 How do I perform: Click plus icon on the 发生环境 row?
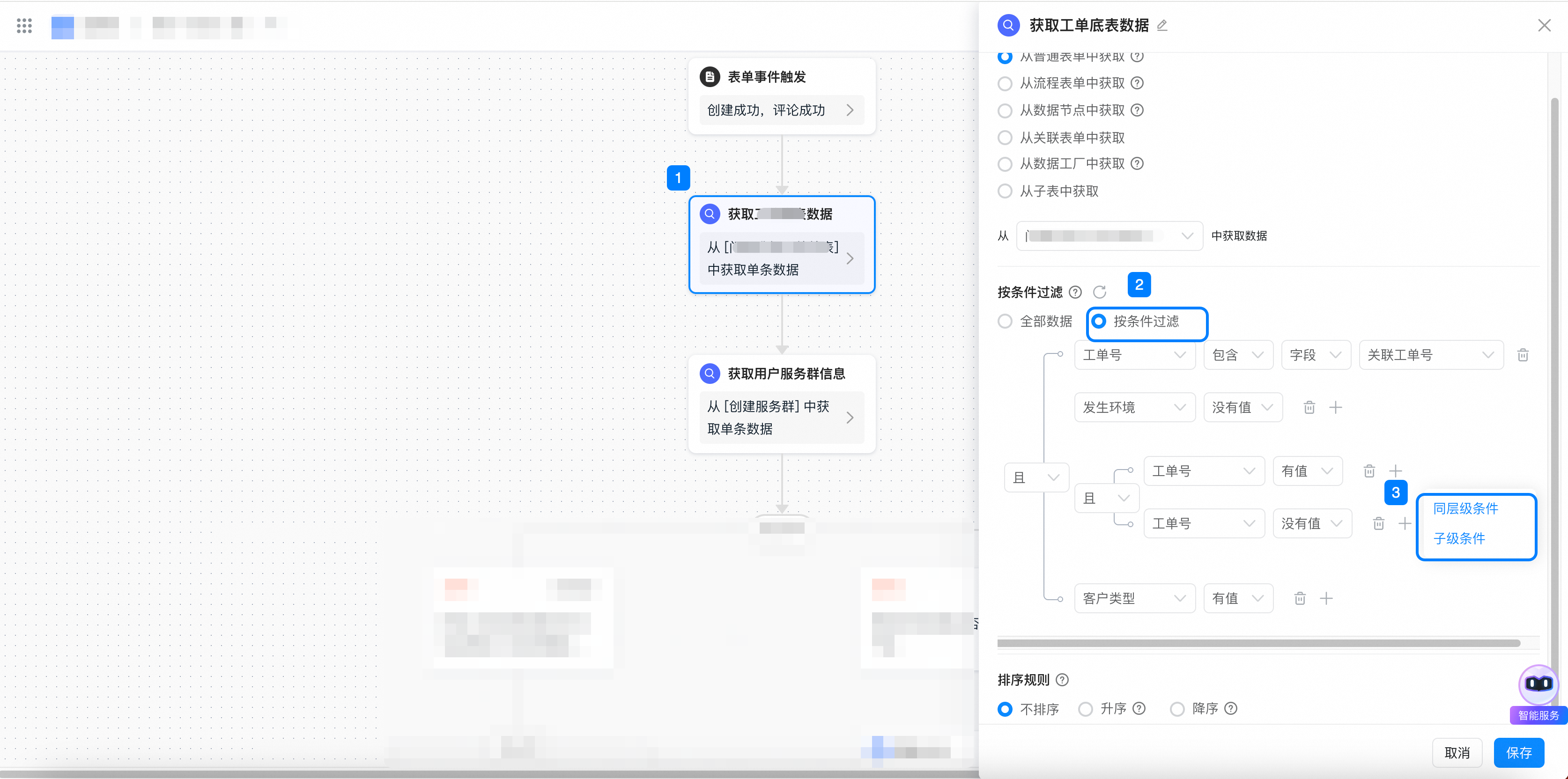pyautogui.click(x=1336, y=407)
